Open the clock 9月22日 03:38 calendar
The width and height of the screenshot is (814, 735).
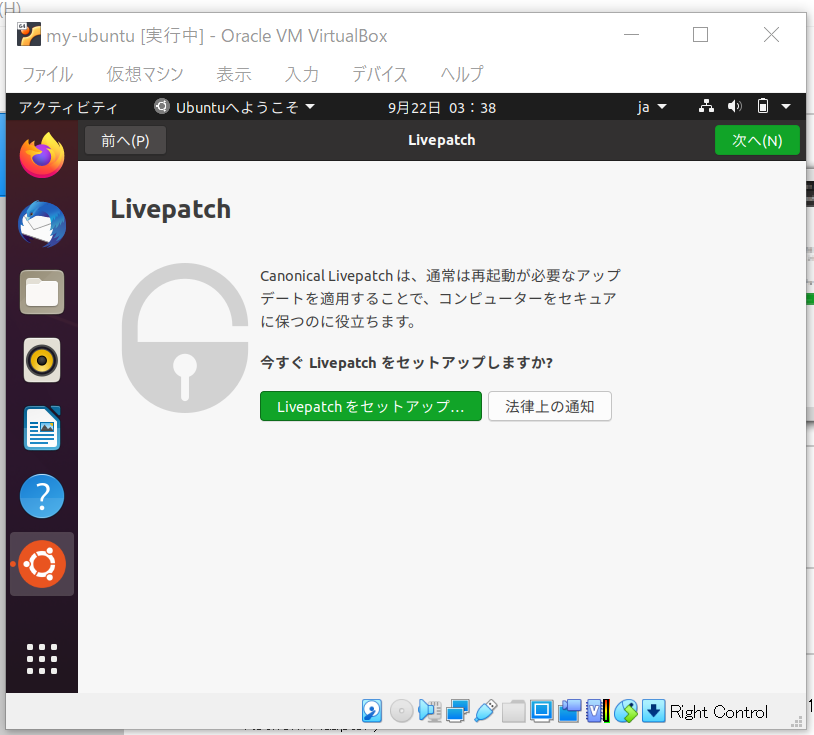(x=442, y=107)
